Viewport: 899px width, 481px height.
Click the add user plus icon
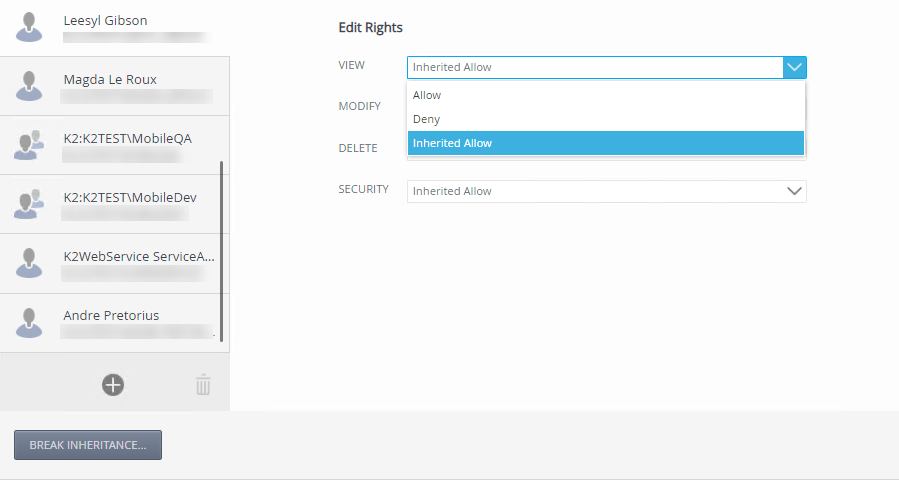113,384
